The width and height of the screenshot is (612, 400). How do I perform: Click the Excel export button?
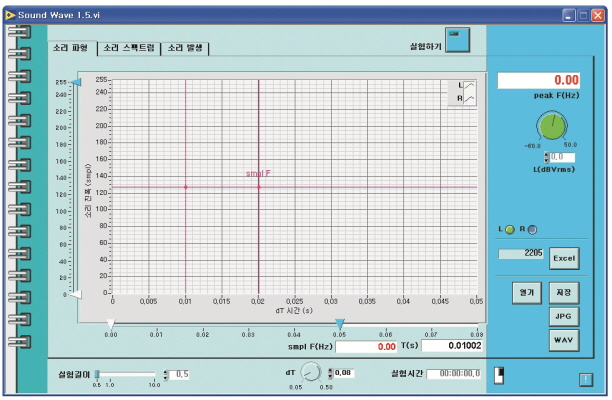[564, 257]
